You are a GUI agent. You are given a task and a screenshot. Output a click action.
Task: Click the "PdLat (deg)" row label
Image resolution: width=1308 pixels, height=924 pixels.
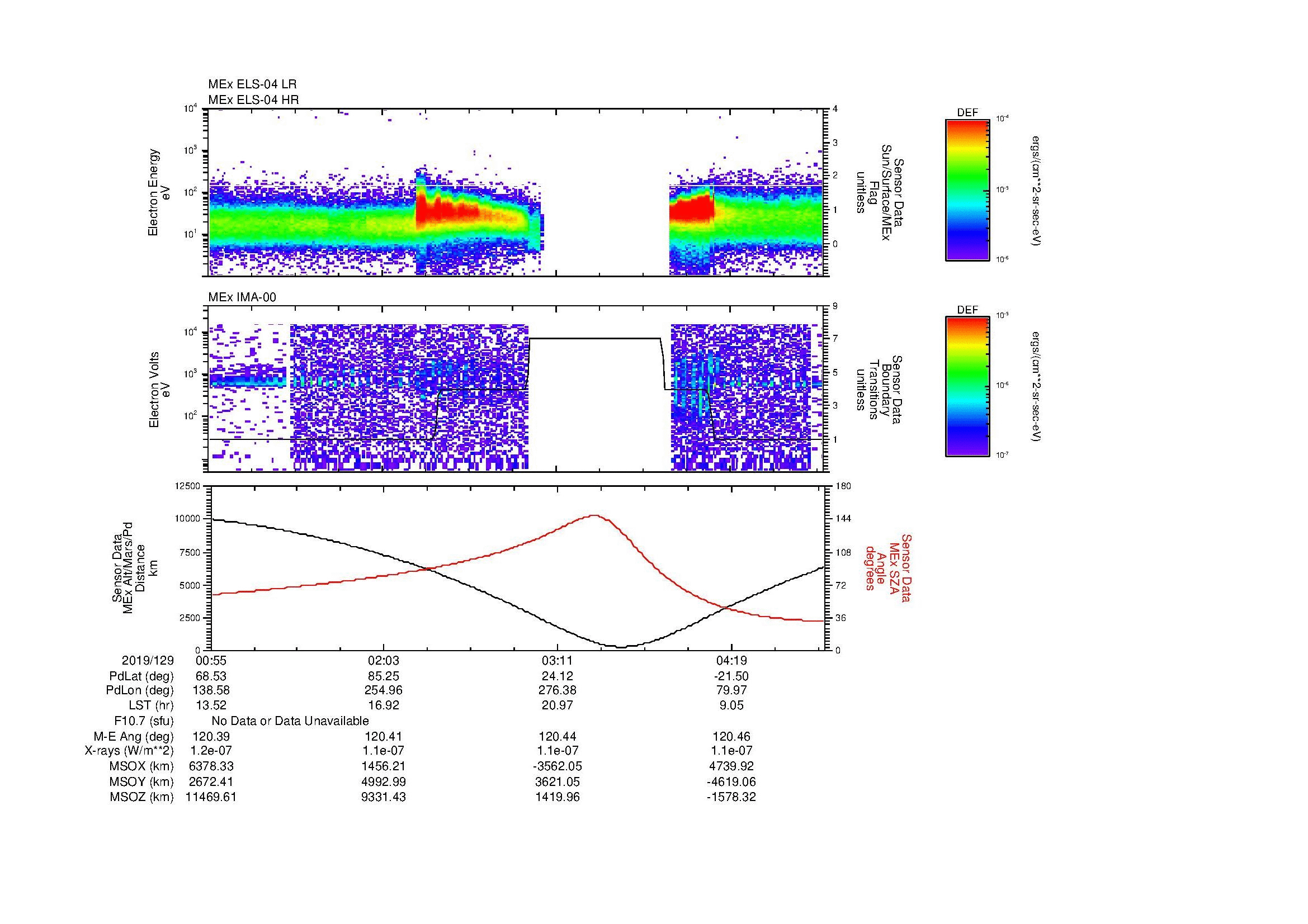point(142,676)
